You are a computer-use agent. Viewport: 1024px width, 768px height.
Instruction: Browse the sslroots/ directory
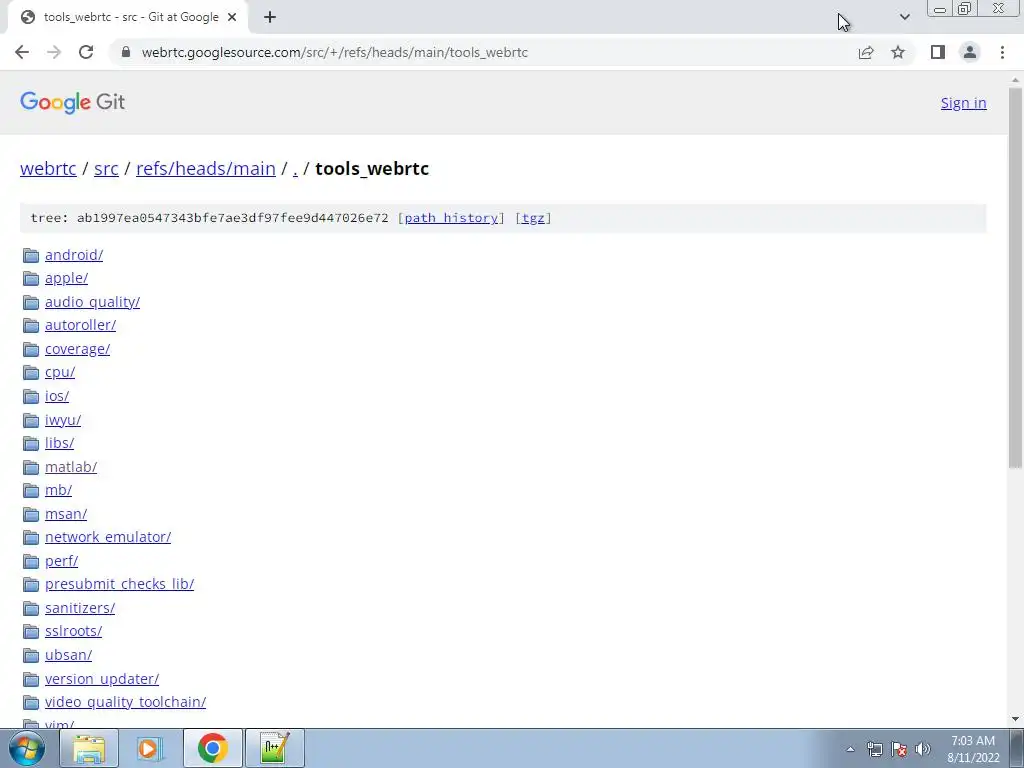tap(73, 631)
